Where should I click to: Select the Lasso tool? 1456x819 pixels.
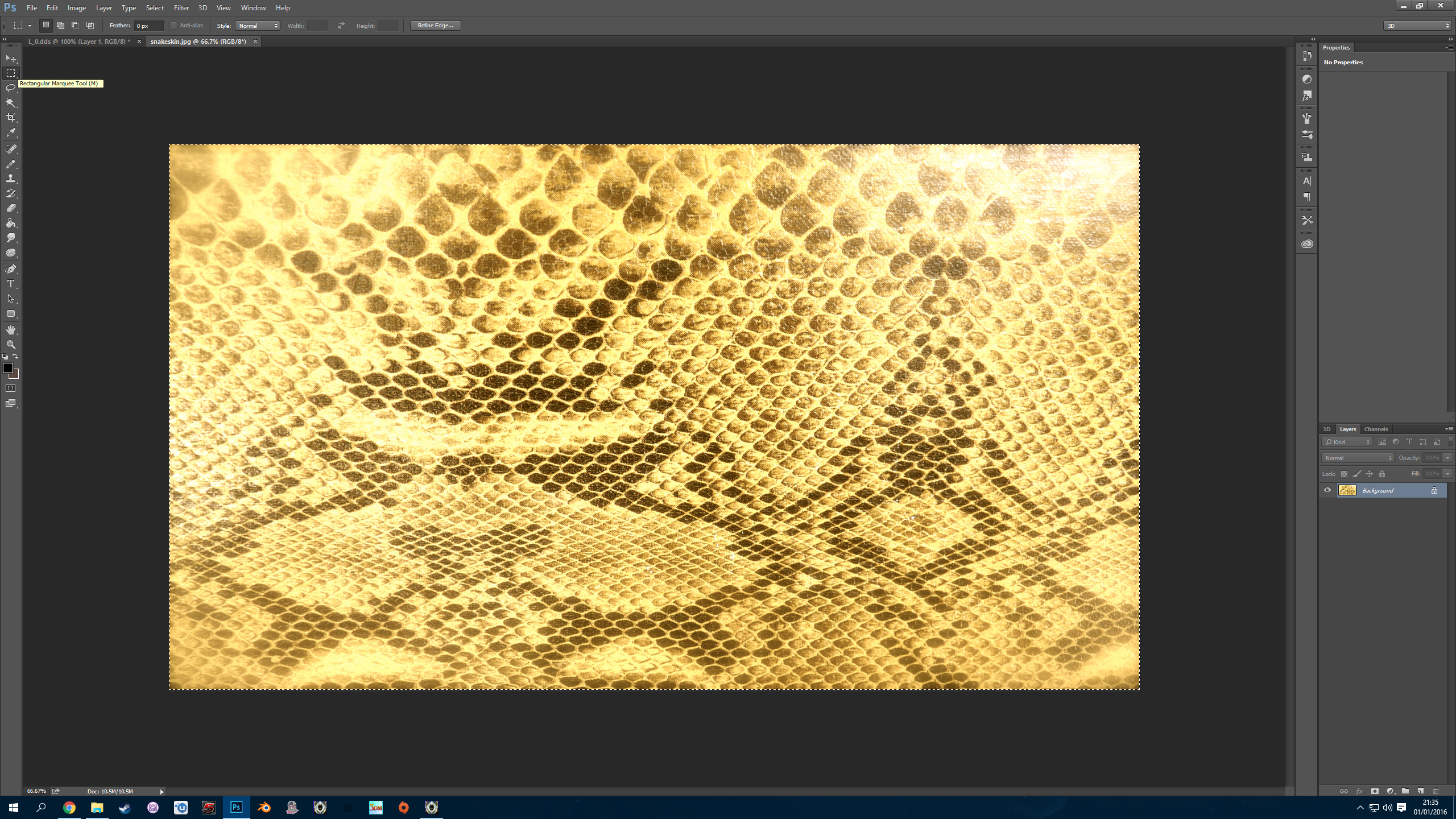10,88
